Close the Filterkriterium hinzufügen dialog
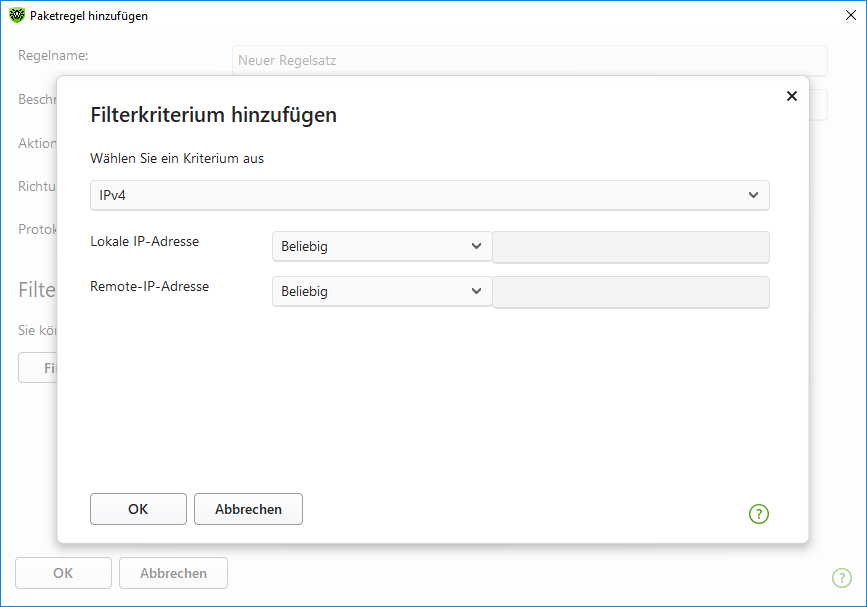Viewport: 867px width, 607px height. pos(791,96)
